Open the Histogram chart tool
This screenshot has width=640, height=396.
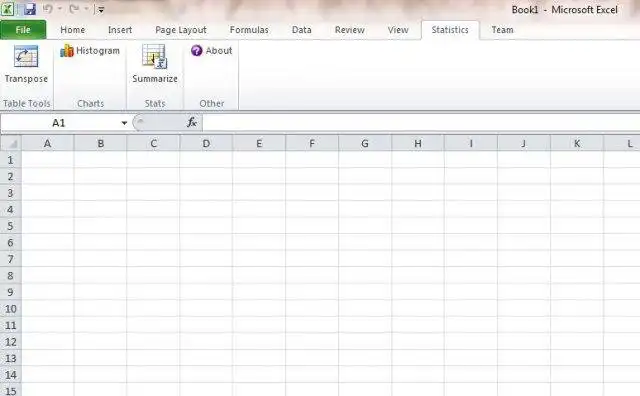point(90,51)
